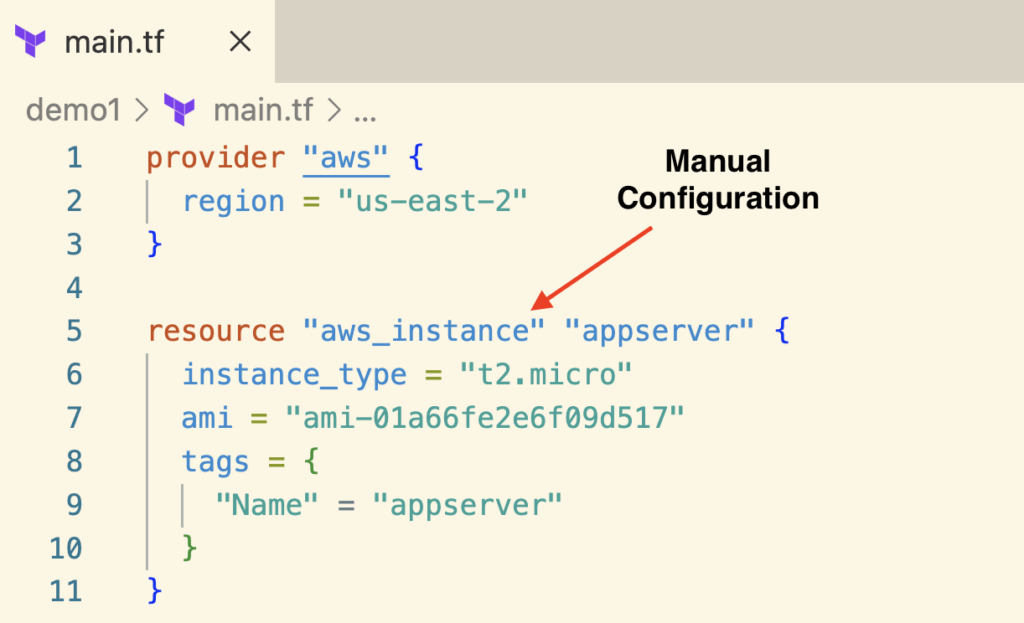Click the Terraform icon in the breadcrumb

[x=180, y=110]
